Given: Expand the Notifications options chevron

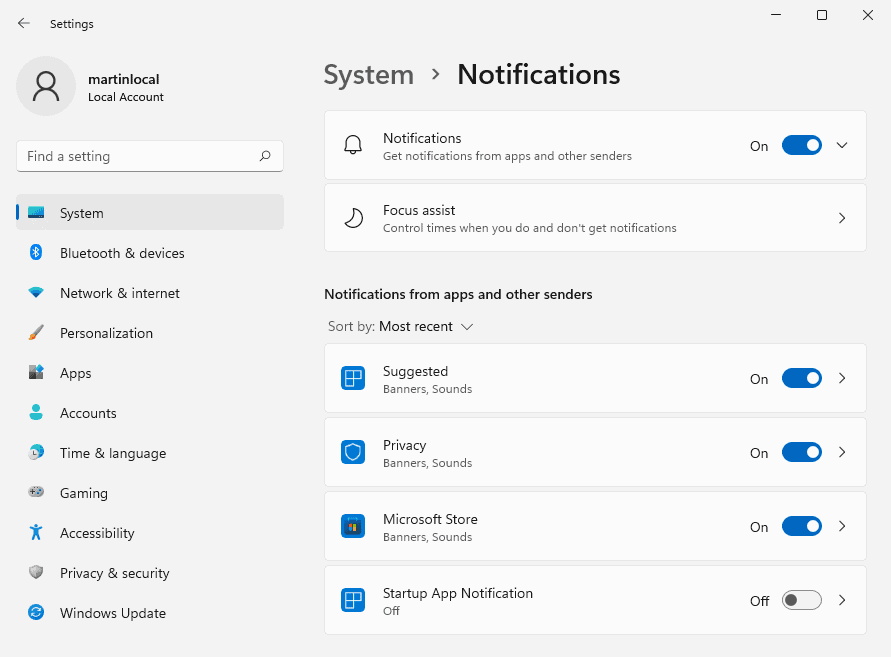Looking at the screenshot, I should click(x=842, y=145).
